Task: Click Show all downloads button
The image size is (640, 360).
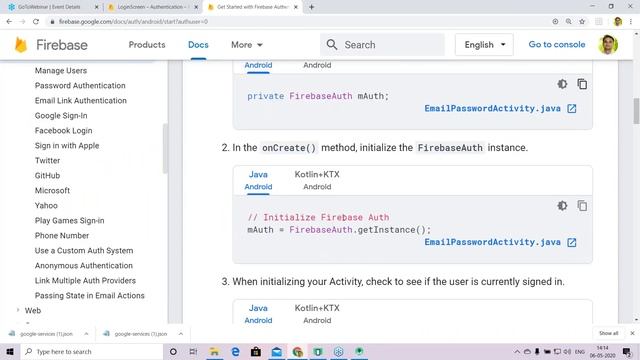Action: 609,333
